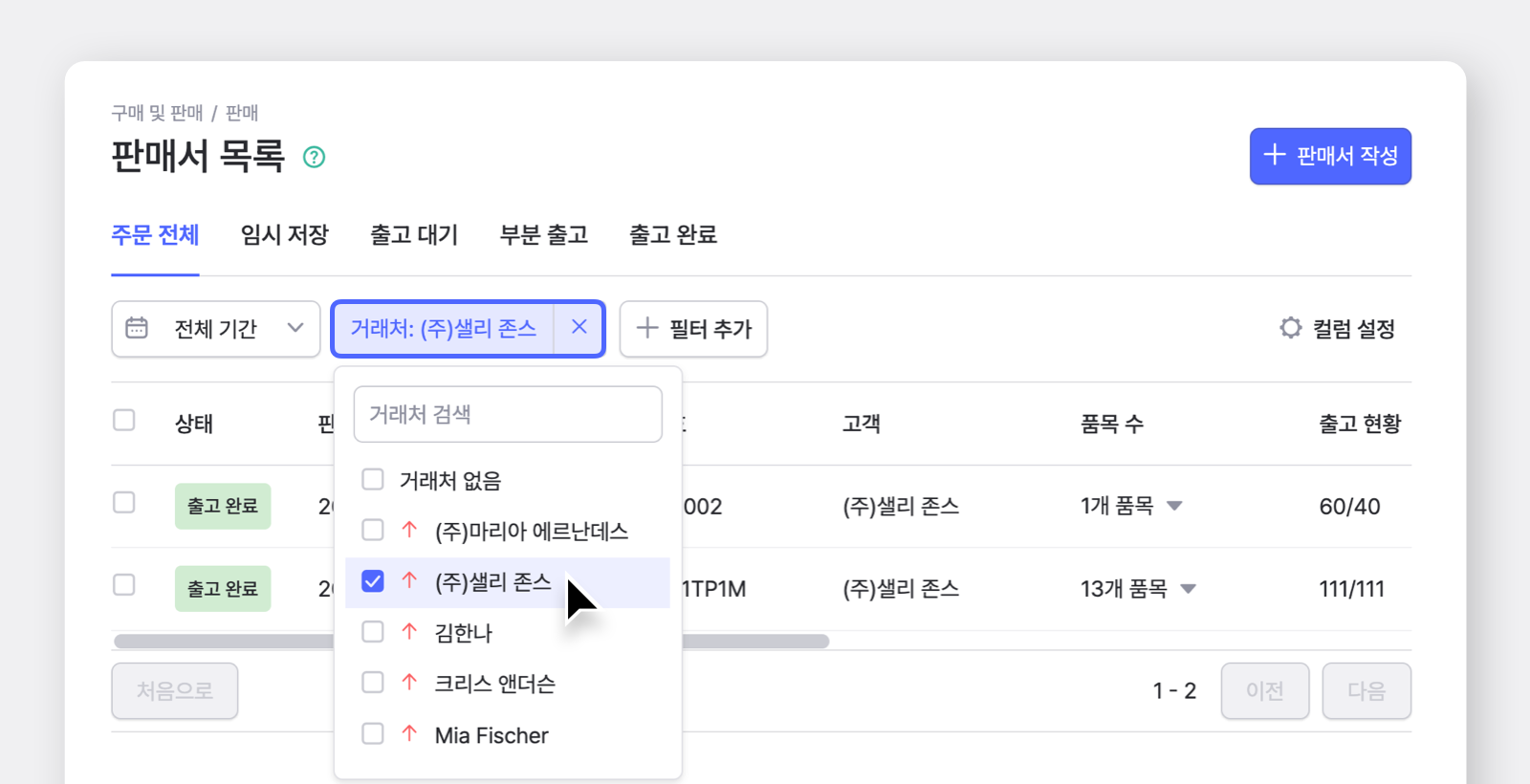
Task: Click the 다음 pagination button
Action: [x=1366, y=690]
